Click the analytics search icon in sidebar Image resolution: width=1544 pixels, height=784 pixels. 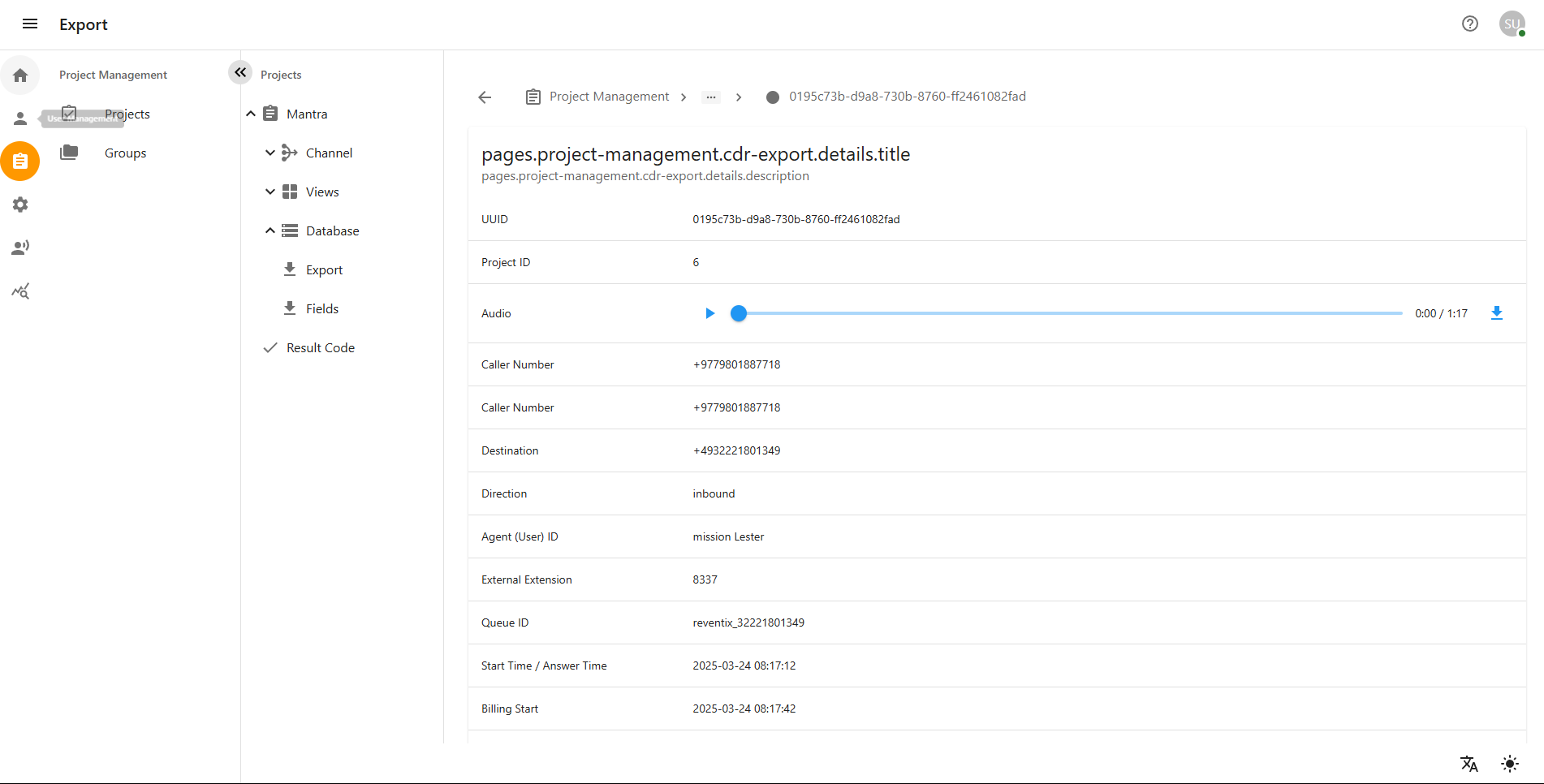pyautogui.click(x=19, y=291)
